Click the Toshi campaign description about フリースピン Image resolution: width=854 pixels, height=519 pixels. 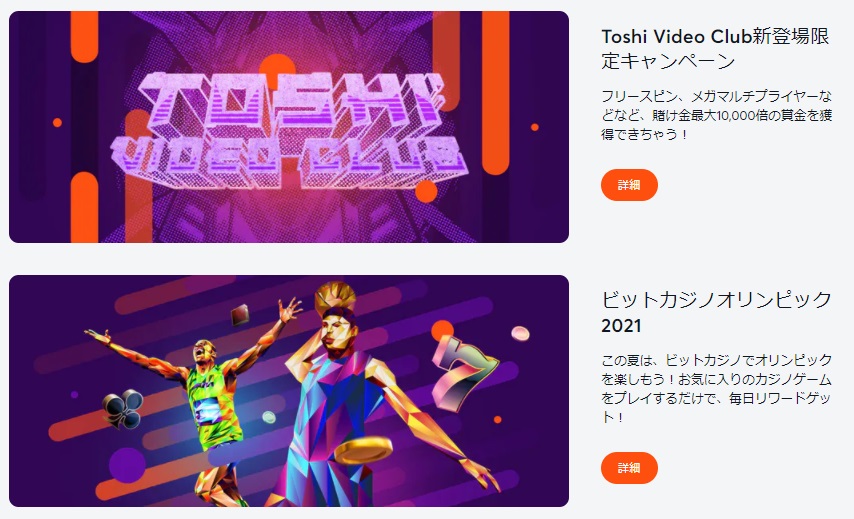(716, 115)
